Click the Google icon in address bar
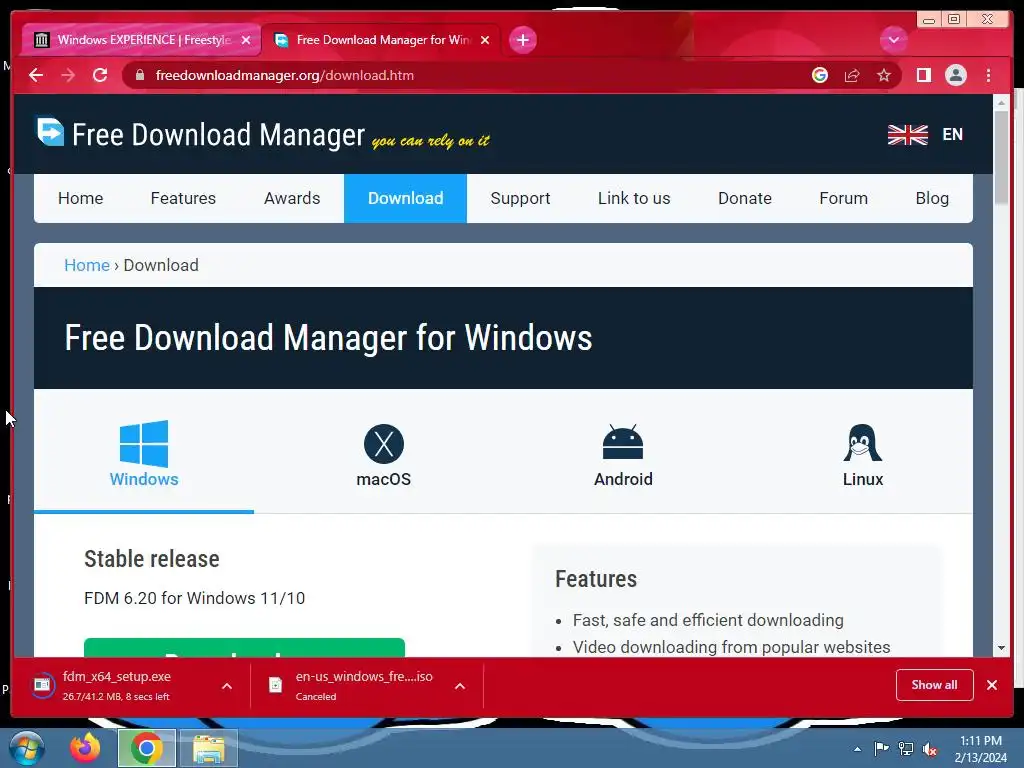 tap(820, 75)
